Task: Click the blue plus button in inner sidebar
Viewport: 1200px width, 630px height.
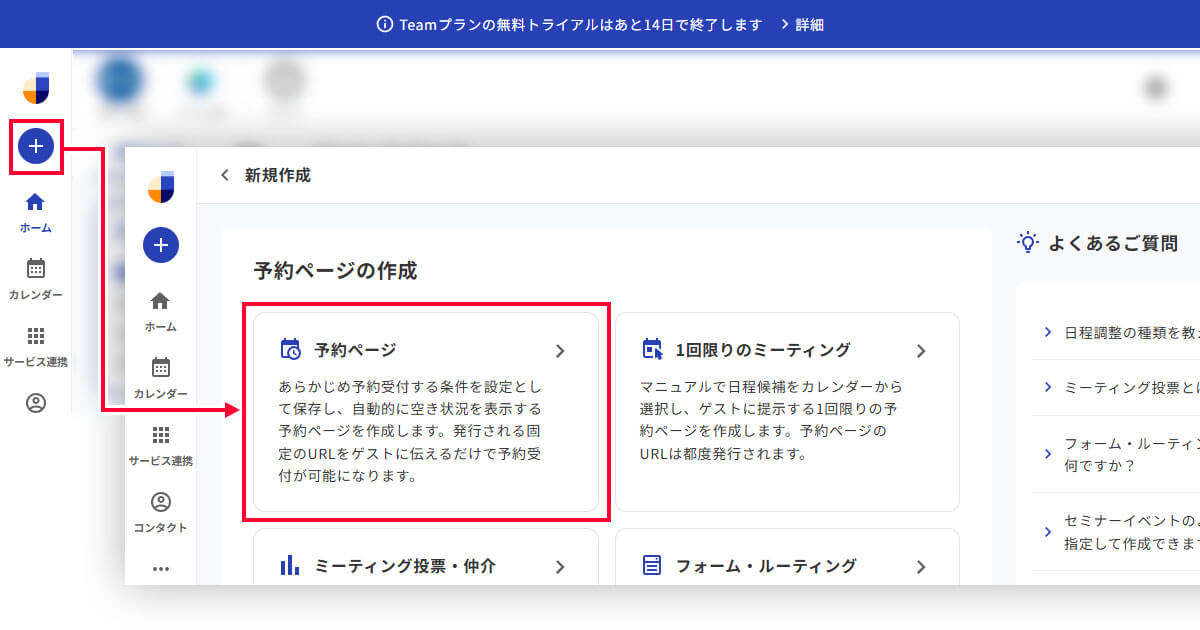Action: pyautogui.click(x=161, y=245)
